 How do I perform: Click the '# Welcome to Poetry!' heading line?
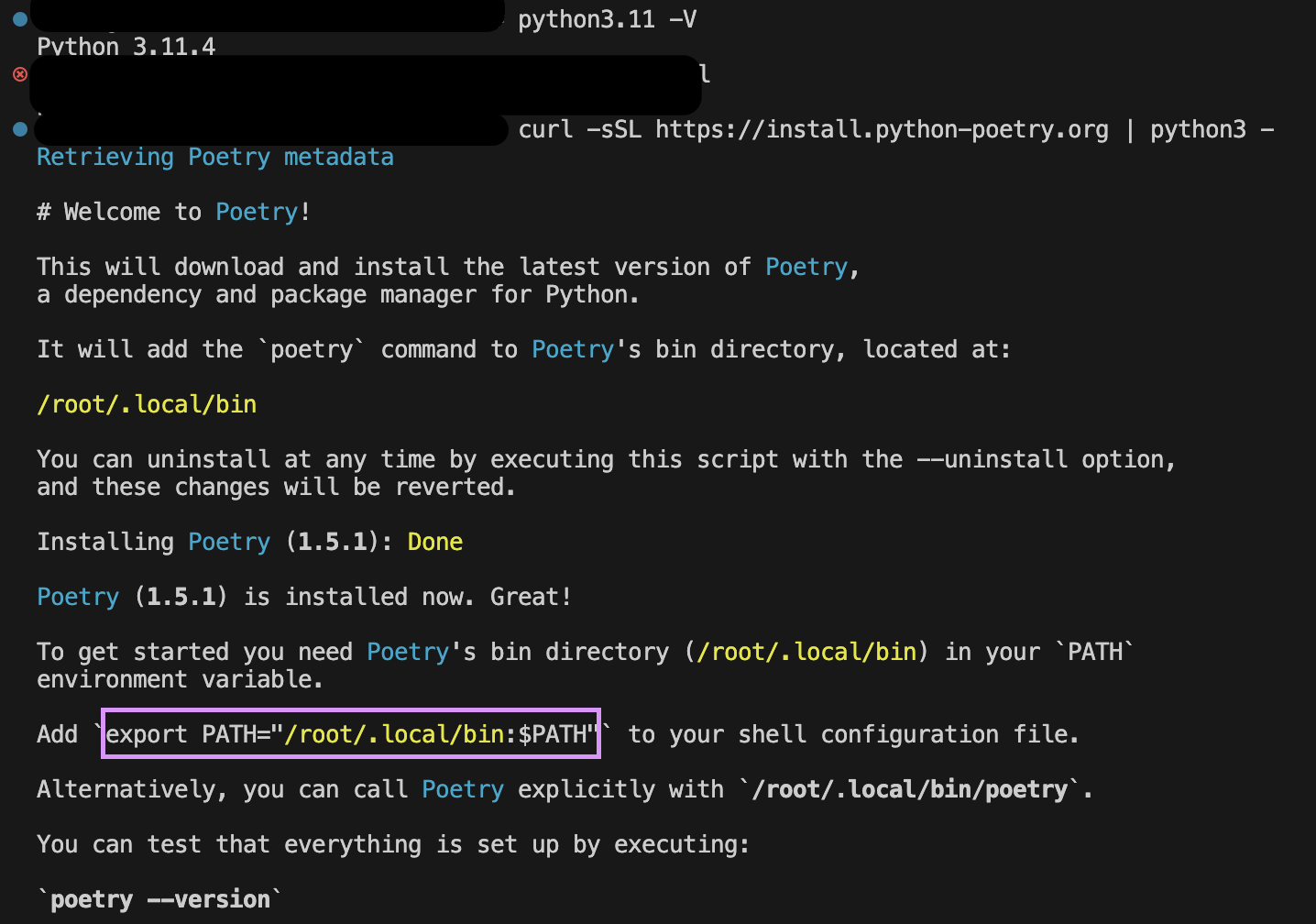(173, 212)
